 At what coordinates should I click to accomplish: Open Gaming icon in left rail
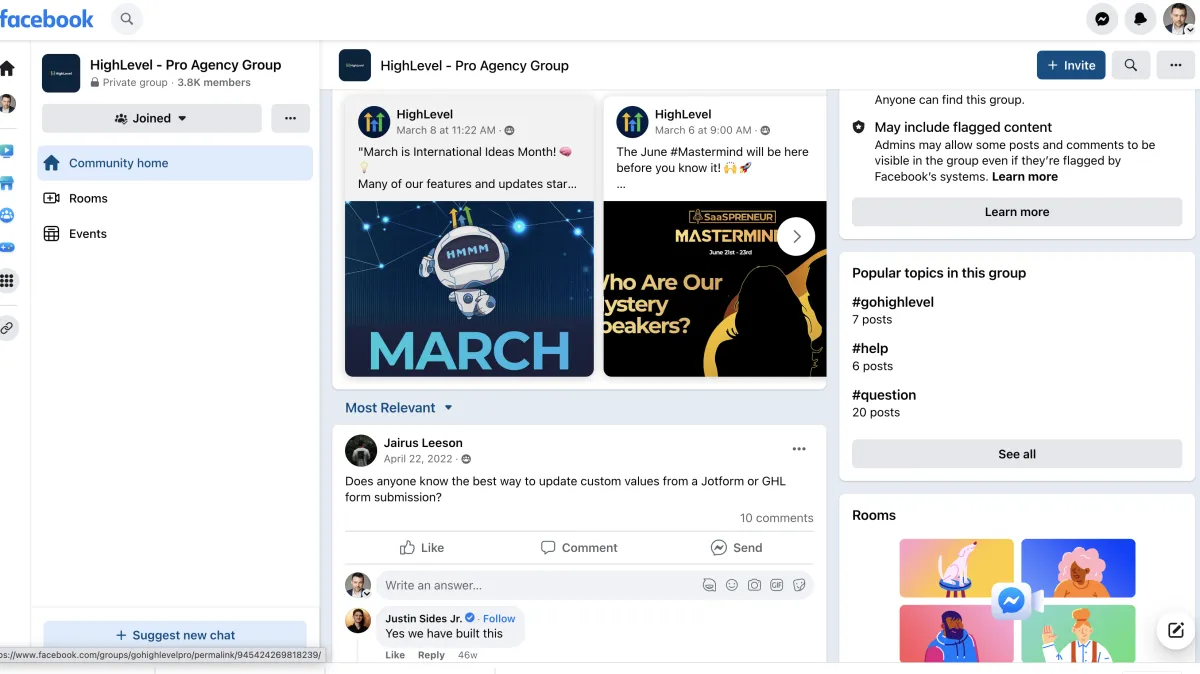(x=7, y=247)
